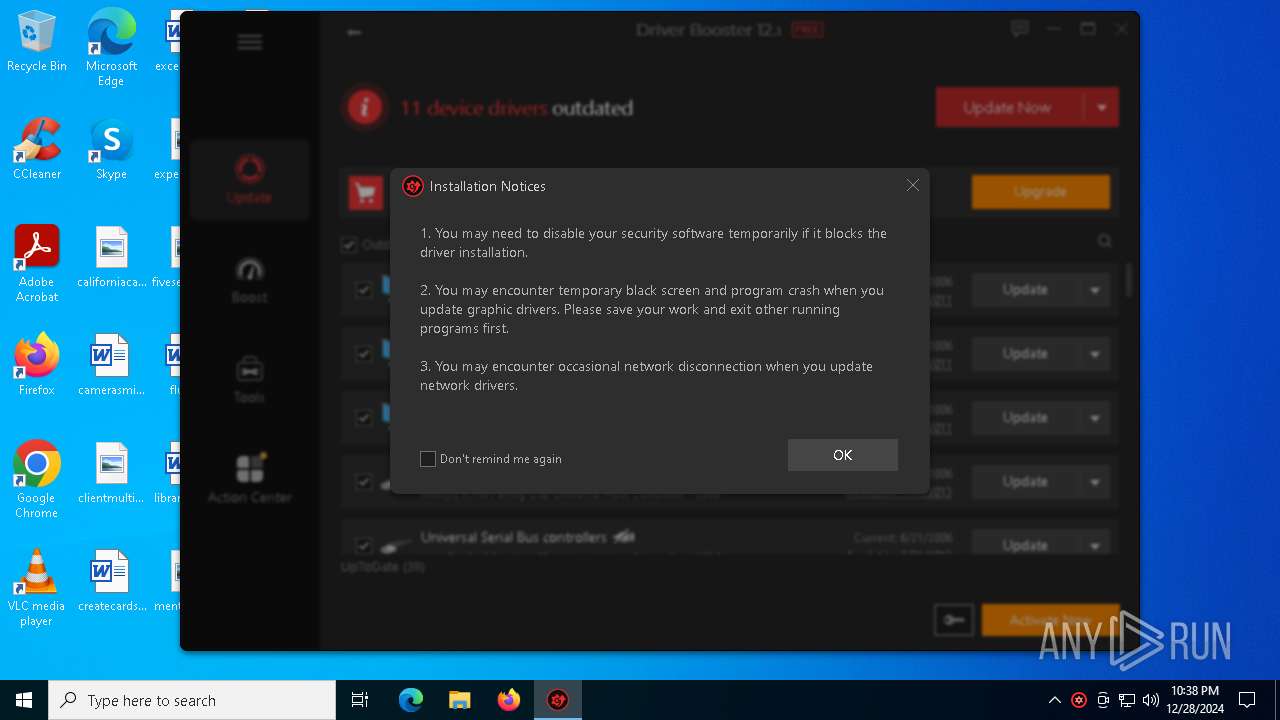Image resolution: width=1280 pixels, height=720 pixels.
Task: Select the Microsoft Edge desktop shortcut
Action: (111, 48)
